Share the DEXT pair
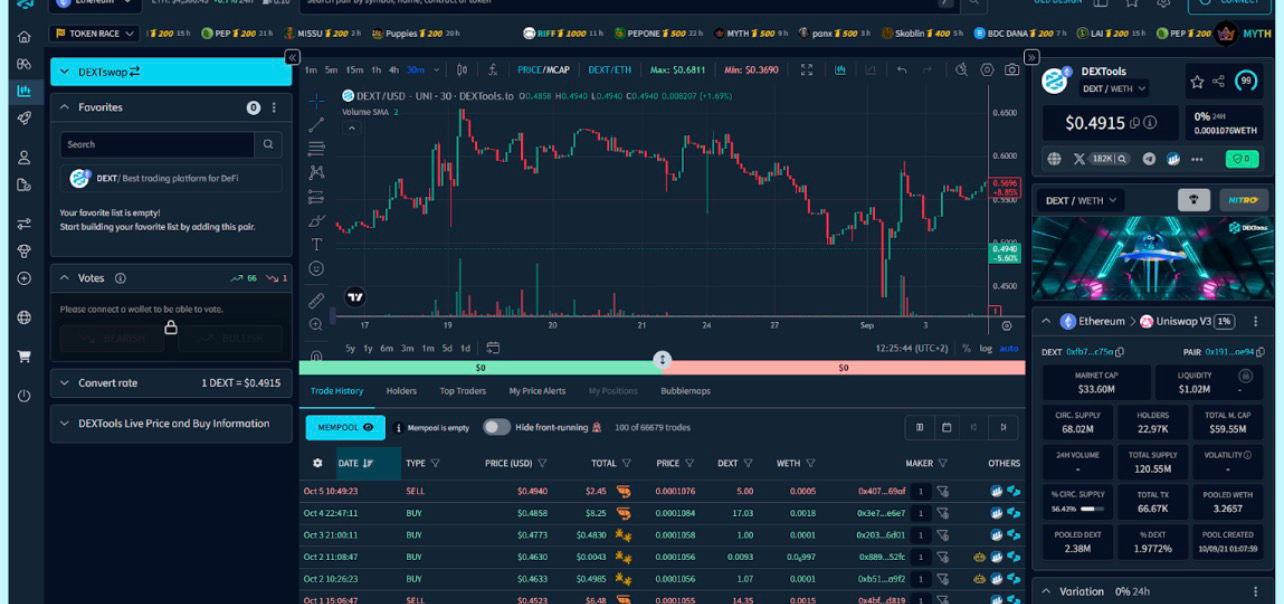Image resolution: width=1284 pixels, height=604 pixels. click(x=1218, y=82)
